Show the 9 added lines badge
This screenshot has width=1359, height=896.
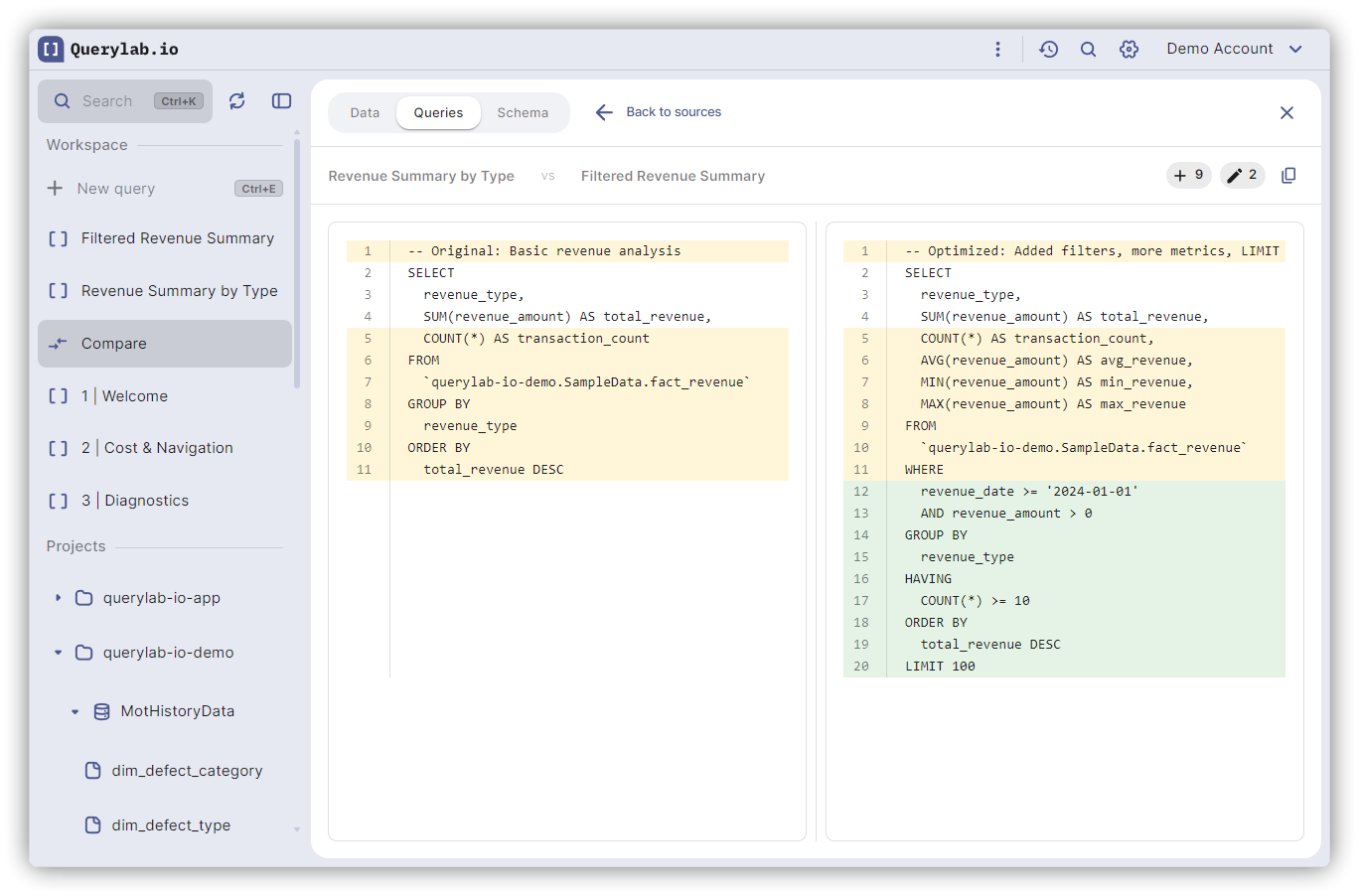1188,175
